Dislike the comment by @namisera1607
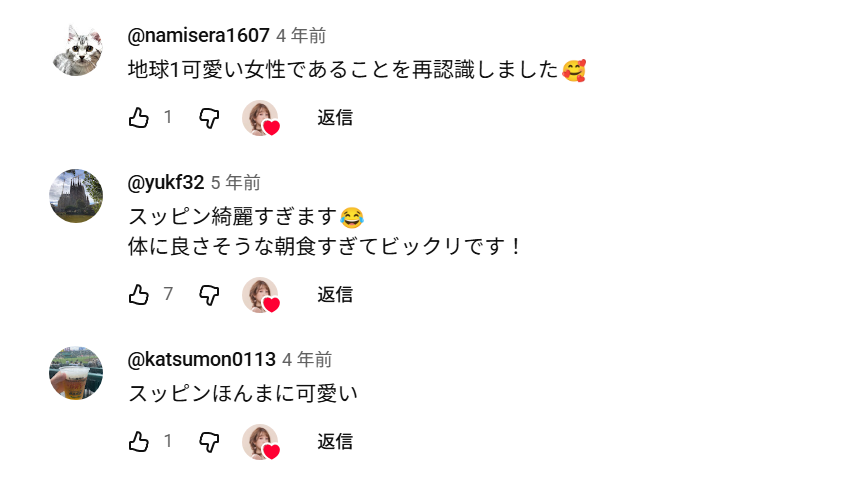This screenshot has height=485, width=859. pyautogui.click(x=209, y=118)
